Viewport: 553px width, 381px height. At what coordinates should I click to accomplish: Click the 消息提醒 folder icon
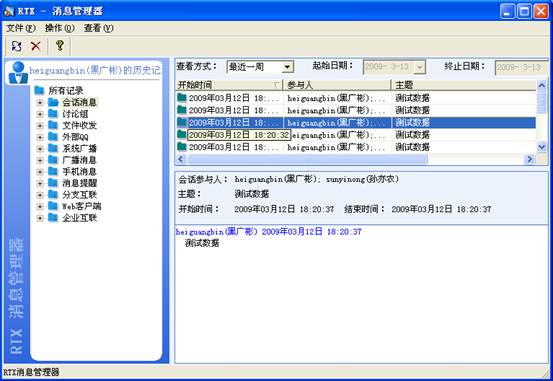[x=53, y=183]
